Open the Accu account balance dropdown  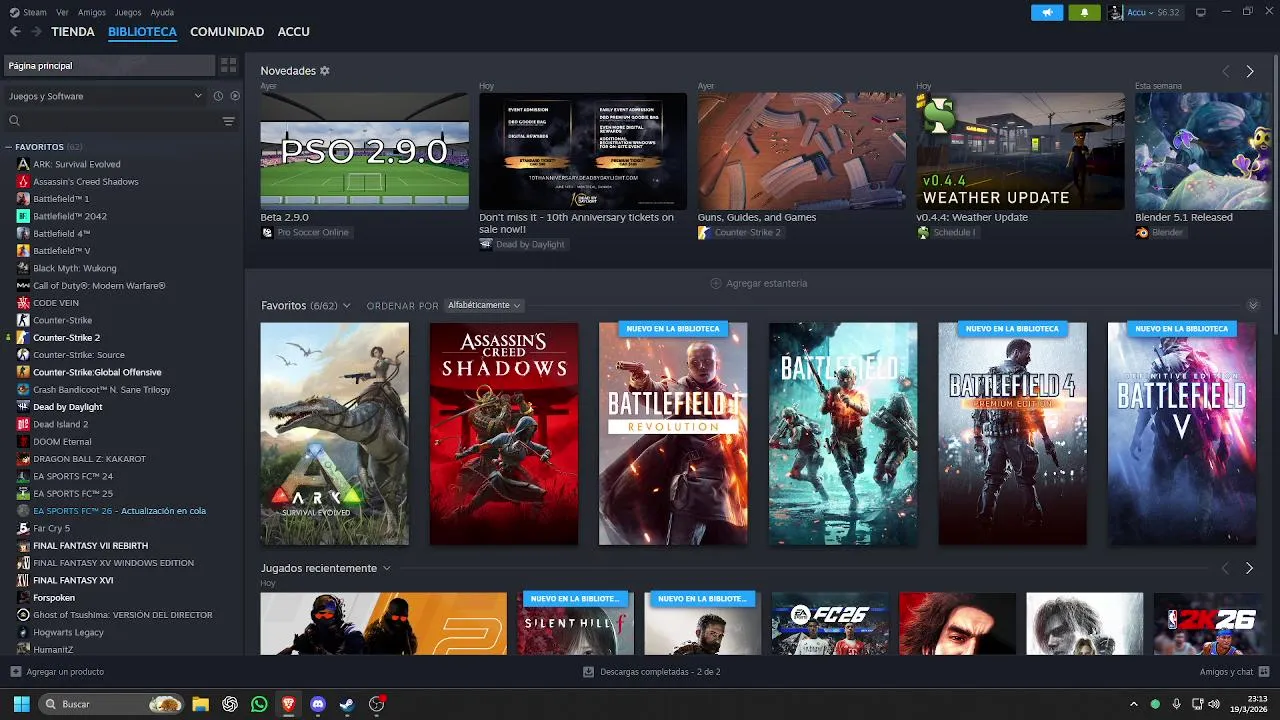pyautogui.click(x=1153, y=12)
